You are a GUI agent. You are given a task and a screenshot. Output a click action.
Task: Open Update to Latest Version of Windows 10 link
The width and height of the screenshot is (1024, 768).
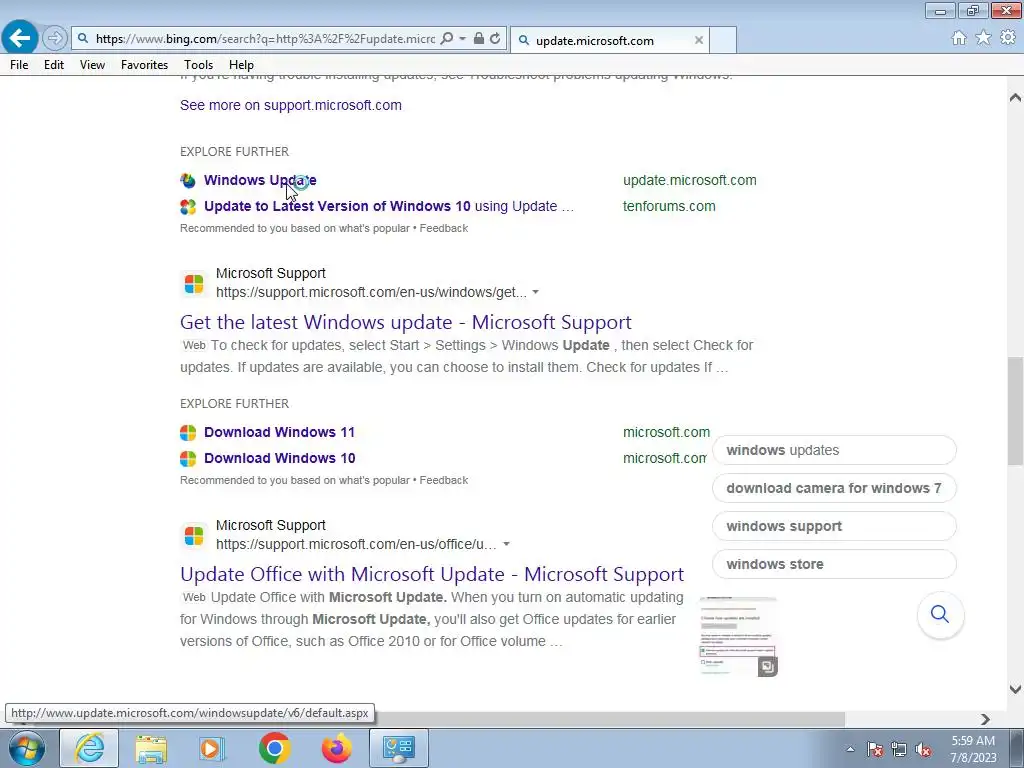(389, 206)
